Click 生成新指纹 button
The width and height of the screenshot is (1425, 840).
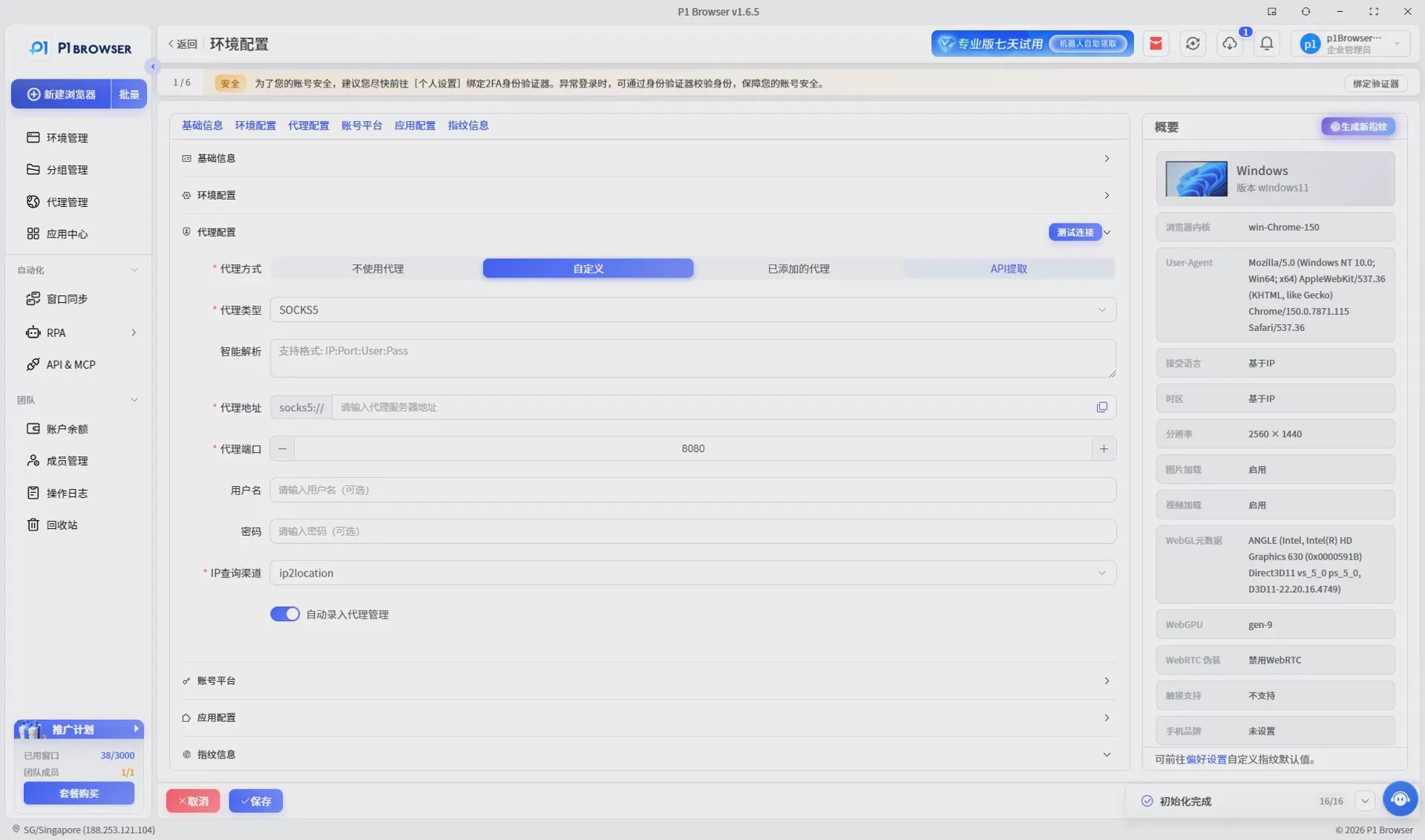pyautogui.click(x=1358, y=126)
